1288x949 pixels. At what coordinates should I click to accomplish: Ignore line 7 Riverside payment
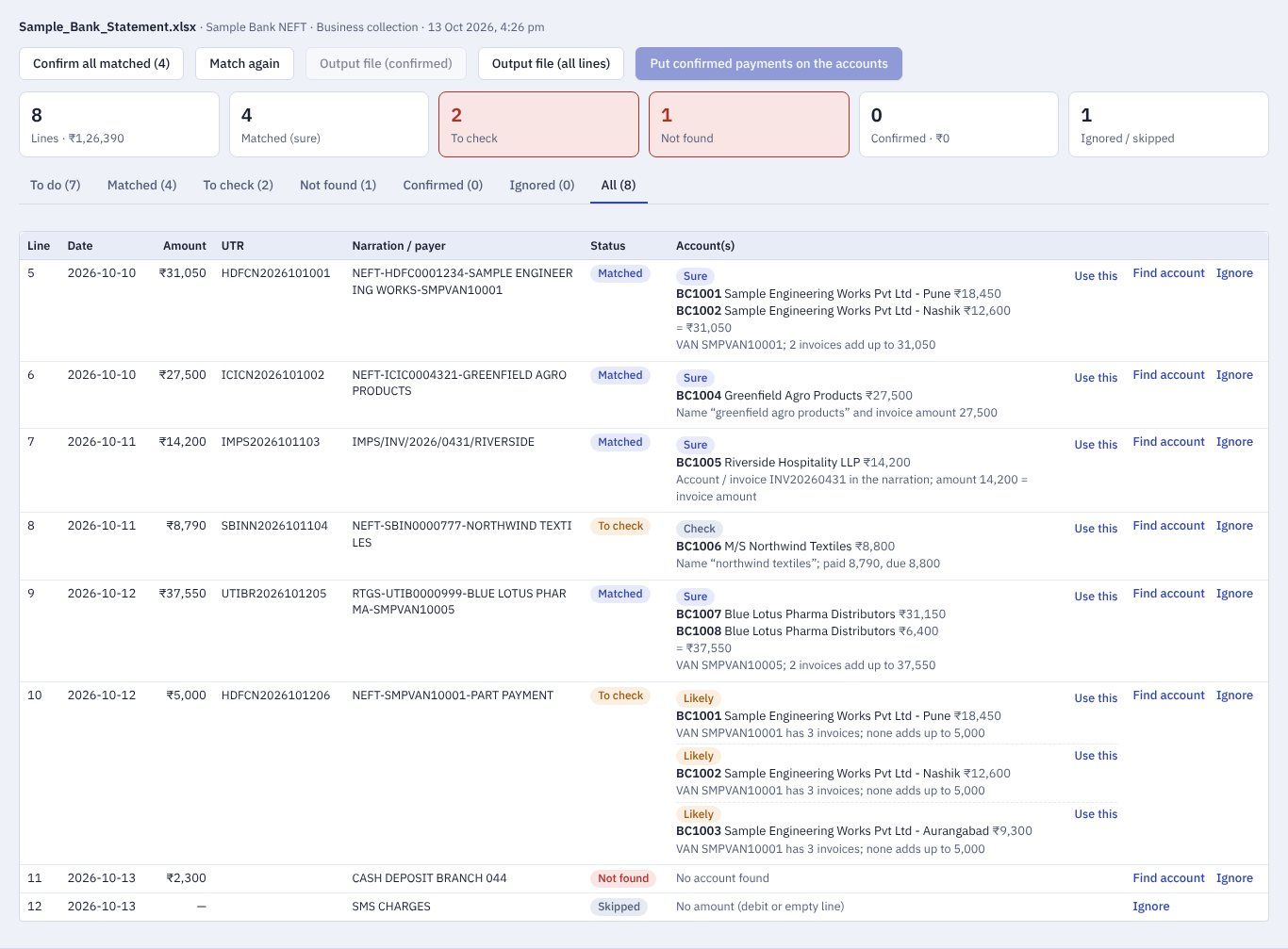1234,442
